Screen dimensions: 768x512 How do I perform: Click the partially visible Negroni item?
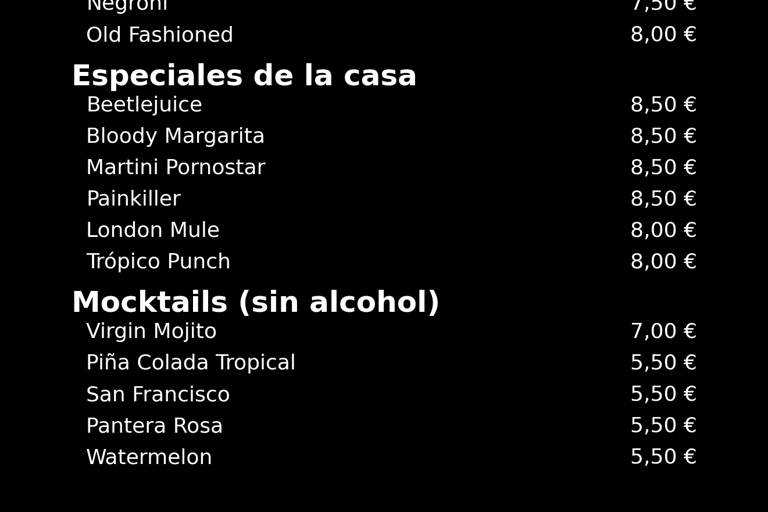127,6
